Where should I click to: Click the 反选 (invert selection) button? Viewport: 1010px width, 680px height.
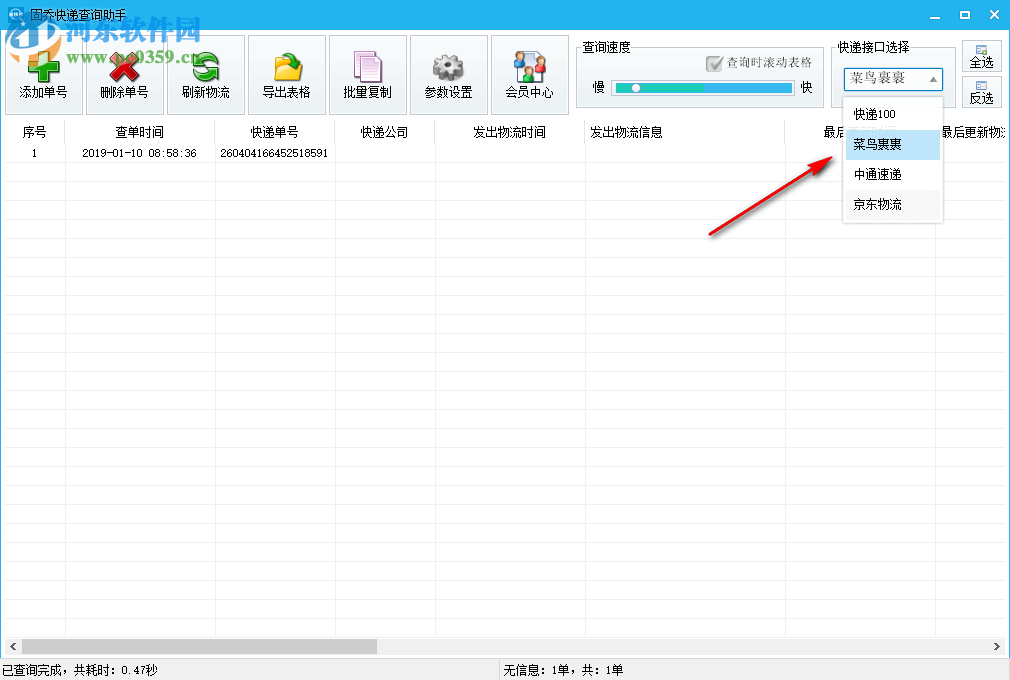coord(981,92)
